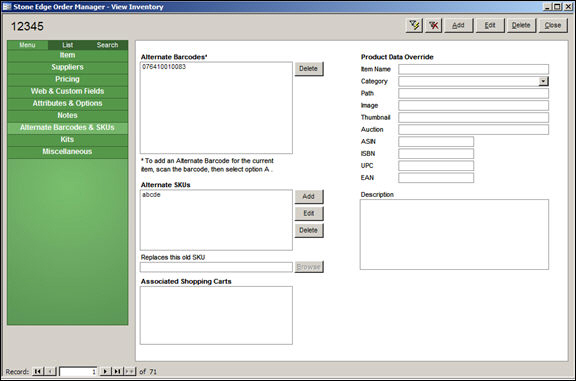
Task: Click Add next to Alternate SKUs
Action: [309, 197]
